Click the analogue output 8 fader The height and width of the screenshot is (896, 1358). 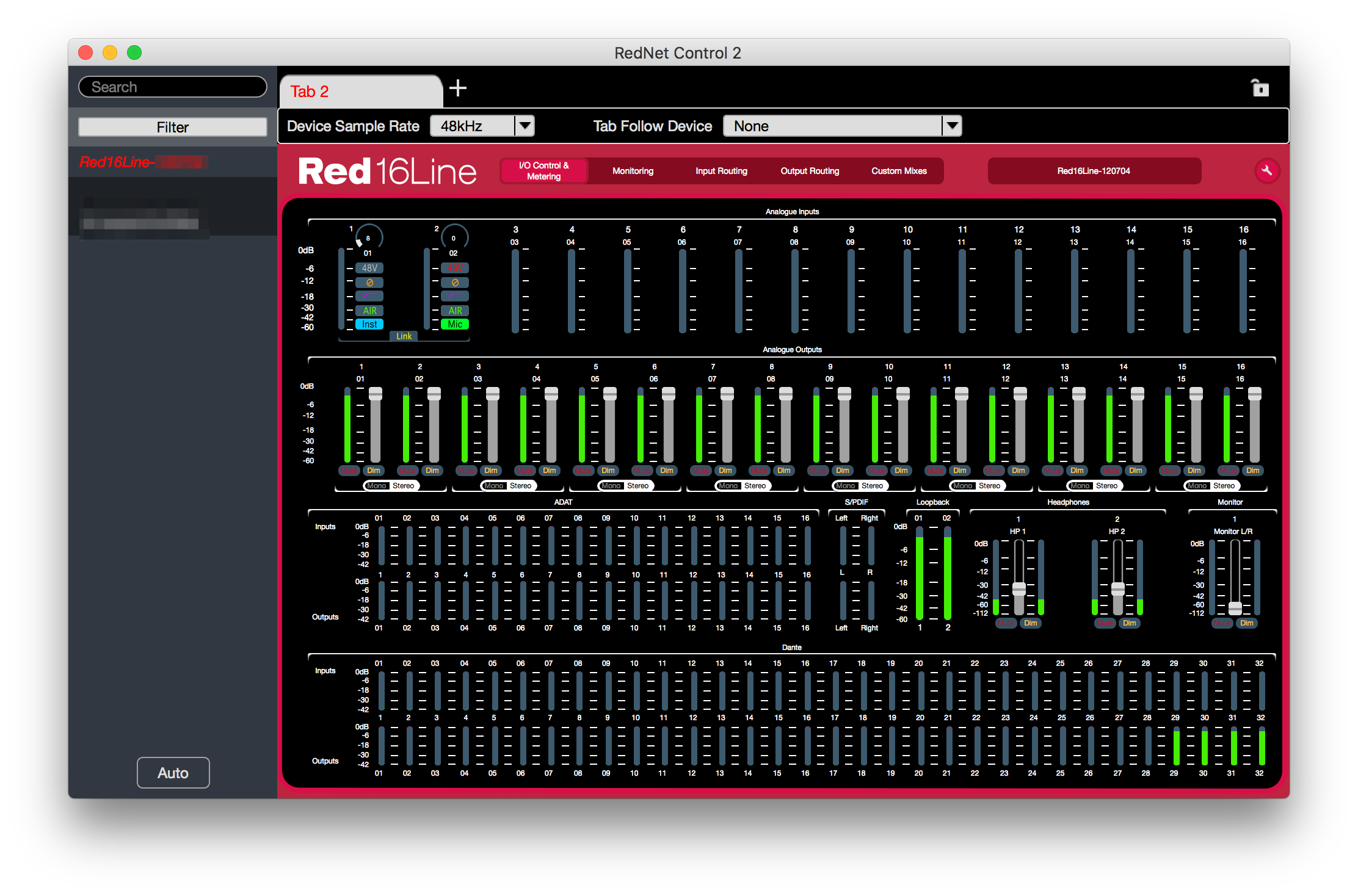[x=786, y=394]
